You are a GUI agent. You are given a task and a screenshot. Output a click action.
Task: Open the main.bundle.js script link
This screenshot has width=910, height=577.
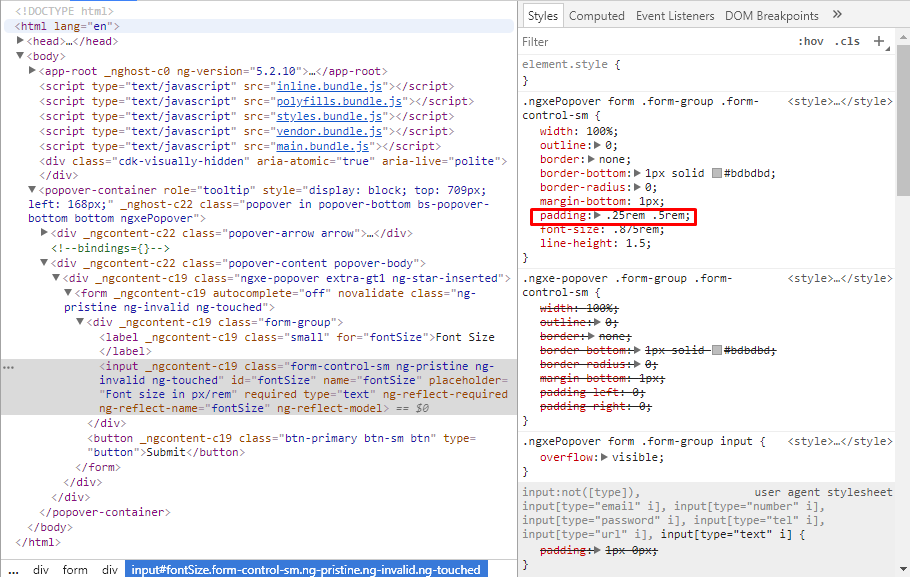323,147
